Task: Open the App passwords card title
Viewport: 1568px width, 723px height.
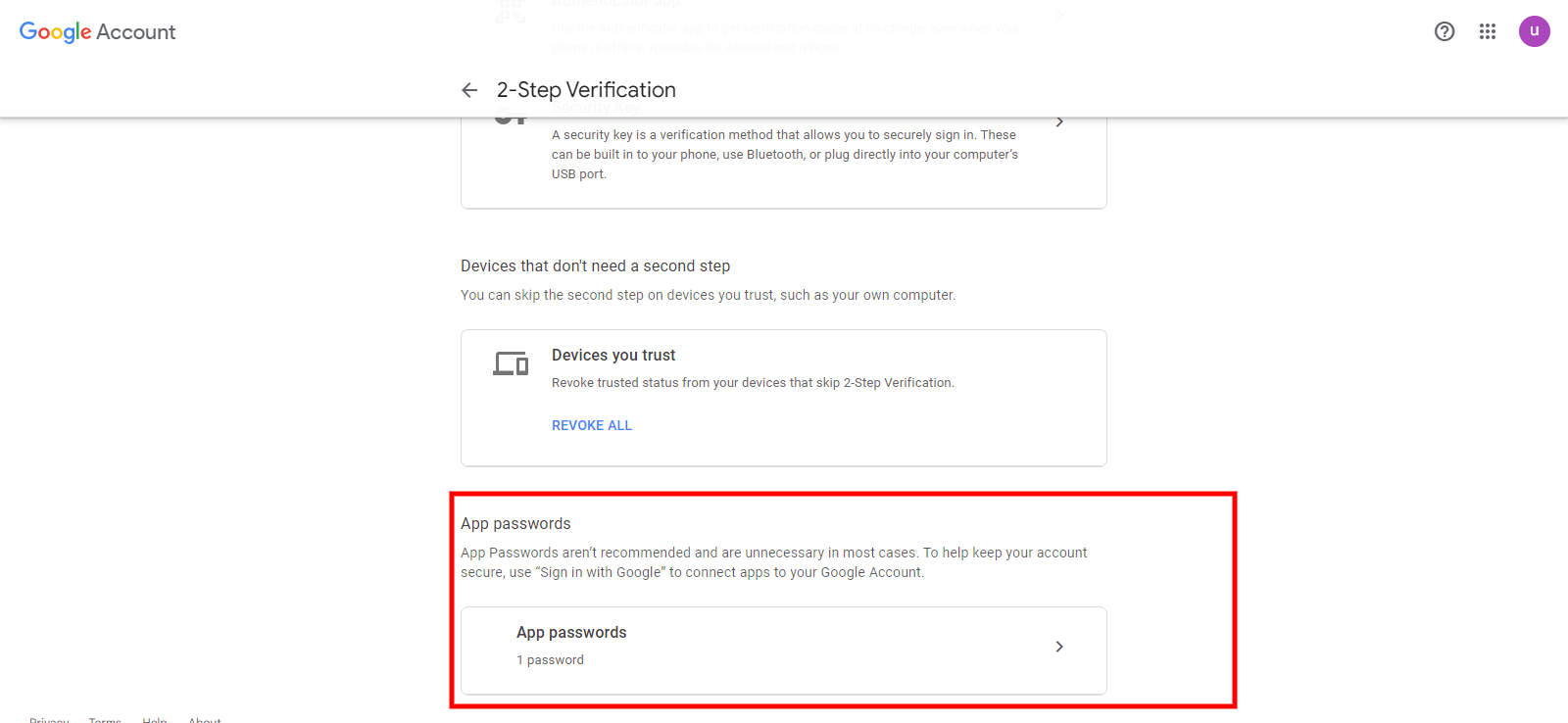Action: tap(571, 633)
